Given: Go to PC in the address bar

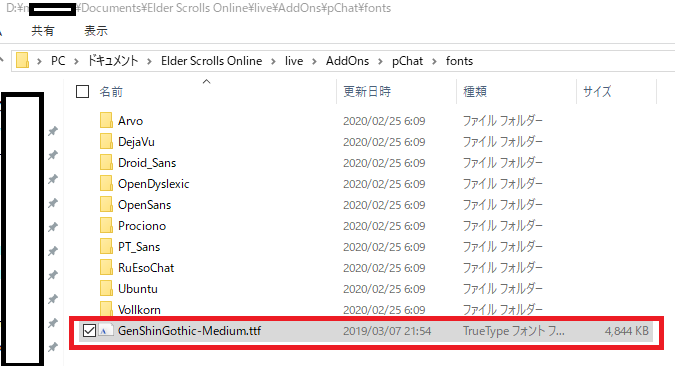Looking at the screenshot, I should pyautogui.click(x=58, y=61).
